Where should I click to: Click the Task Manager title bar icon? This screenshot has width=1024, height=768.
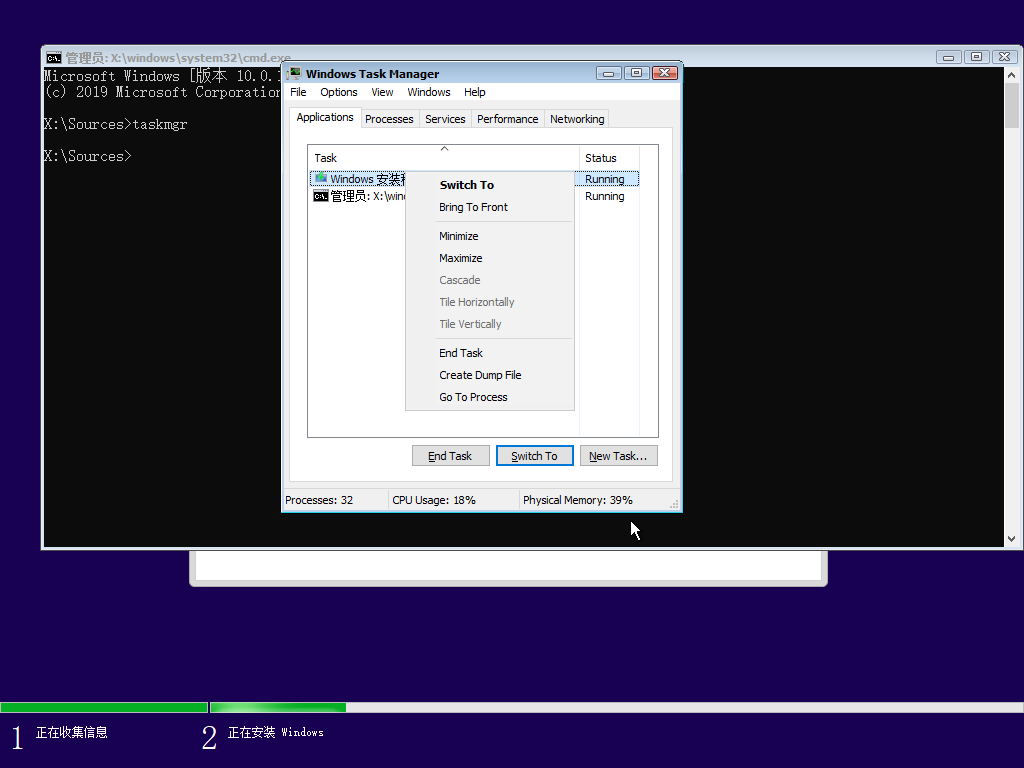295,73
